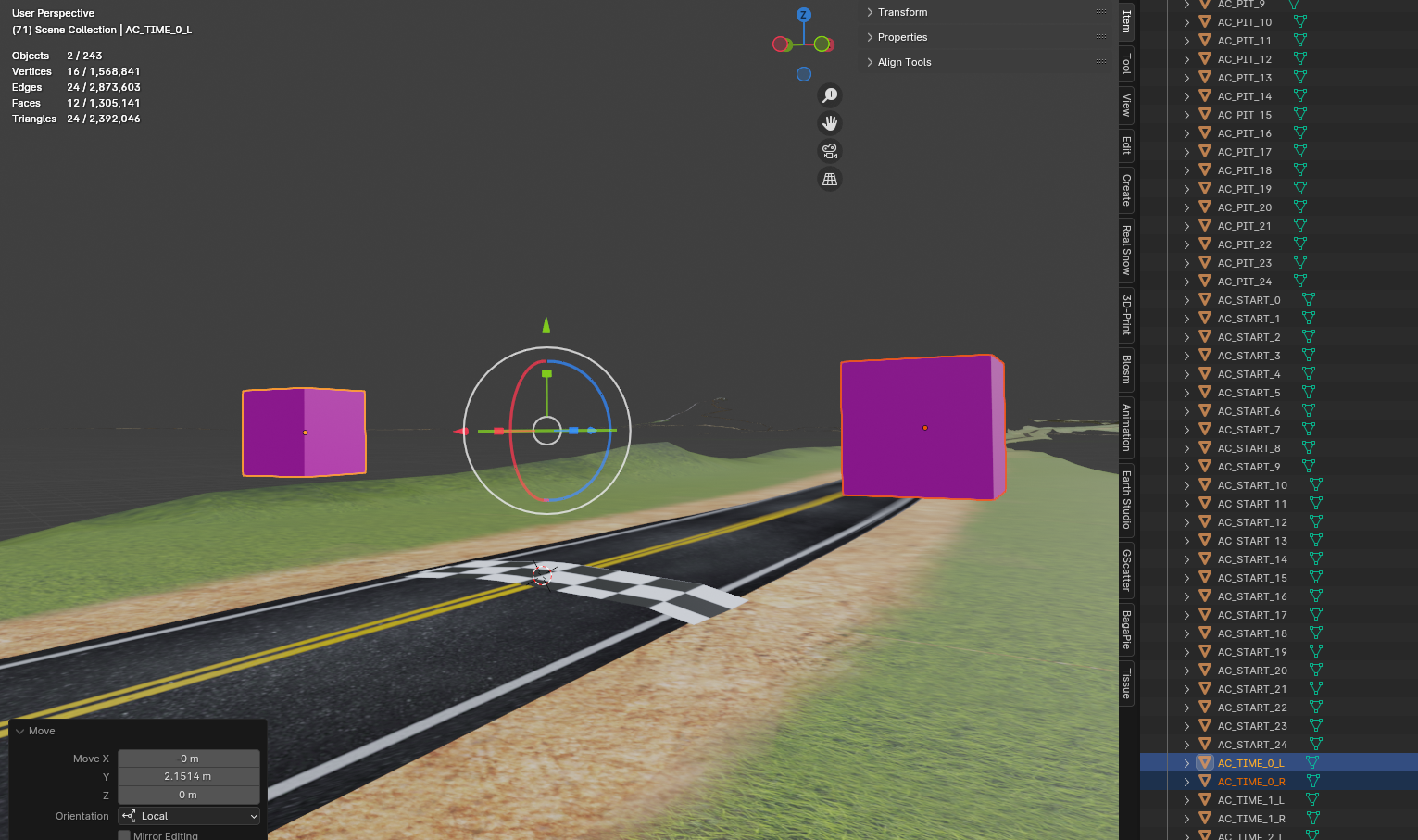1418x840 pixels.
Task: Open the Animation sidebar tab
Action: tap(1127, 427)
